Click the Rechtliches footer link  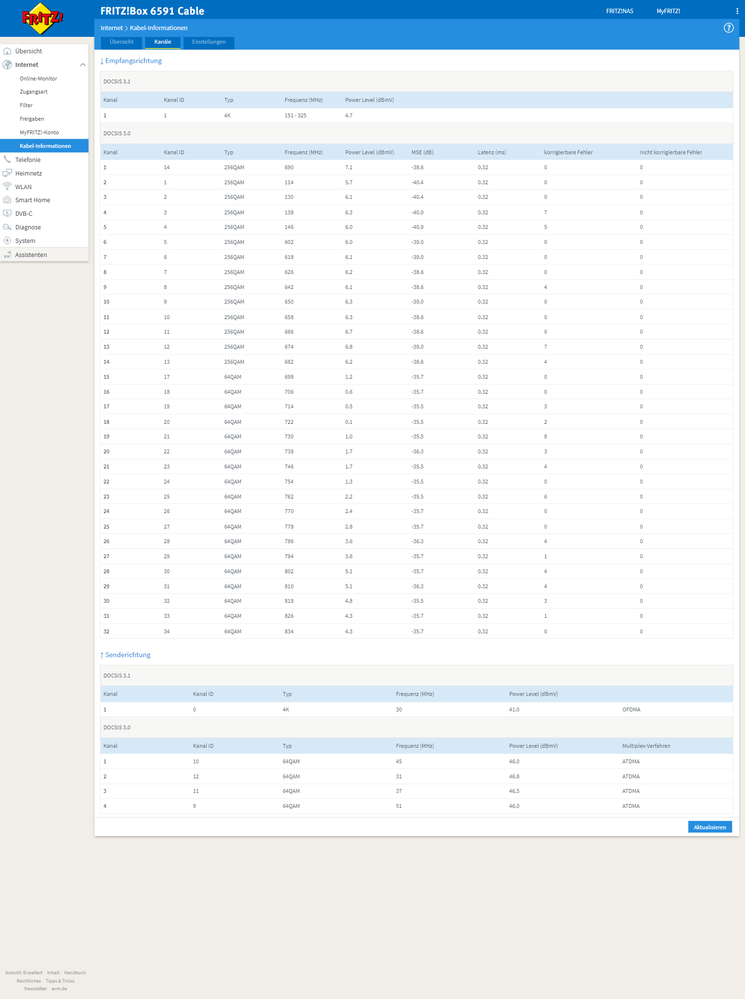[x=29, y=981]
